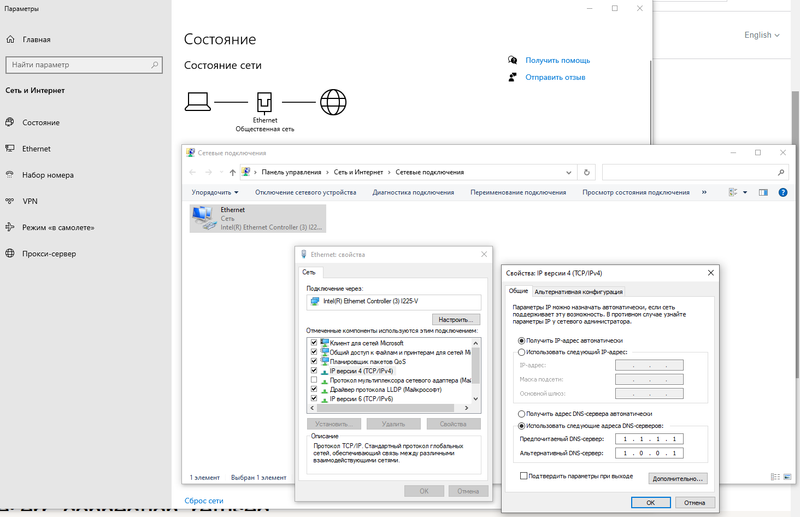Enable Подтвердить параметры при выходе checkbox

[524, 477]
